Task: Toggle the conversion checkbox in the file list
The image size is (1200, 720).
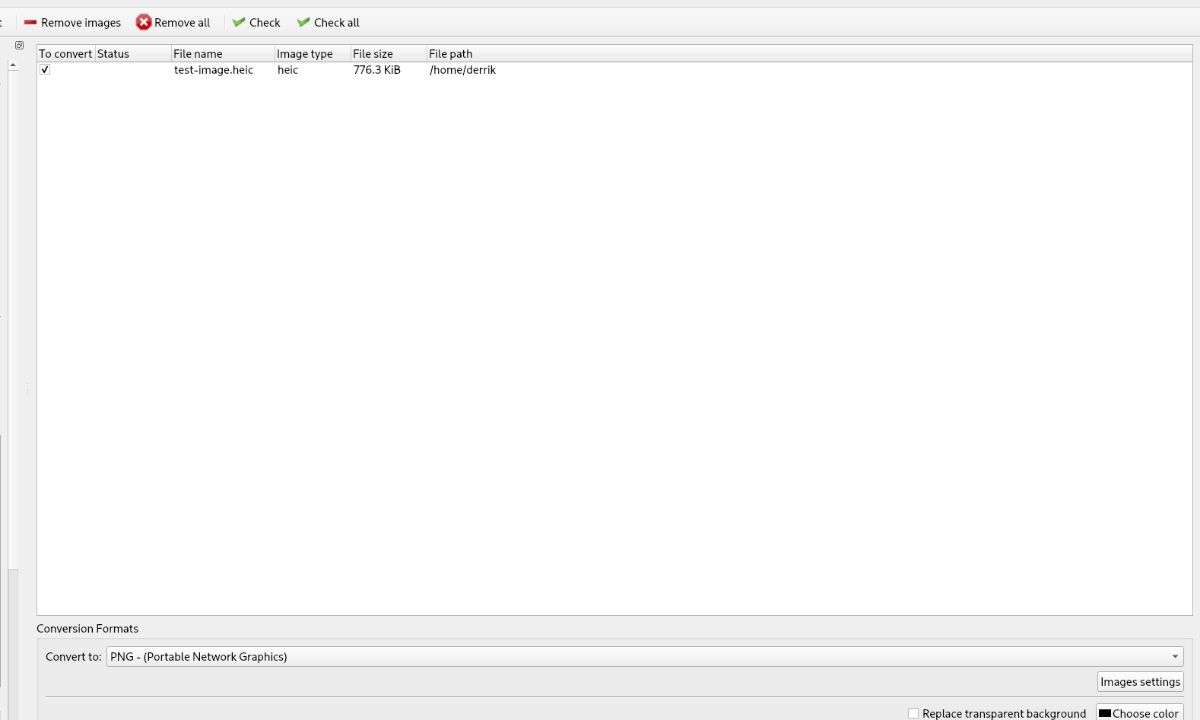Action: coord(44,70)
